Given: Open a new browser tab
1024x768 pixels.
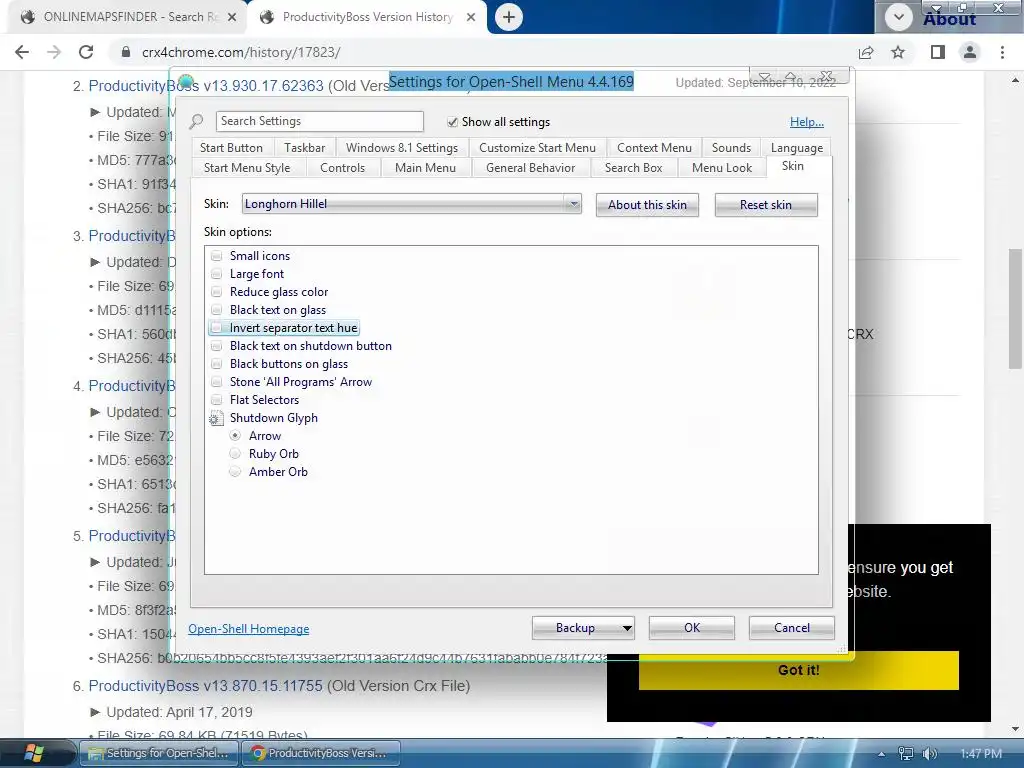Looking at the screenshot, I should click(509, 17).
